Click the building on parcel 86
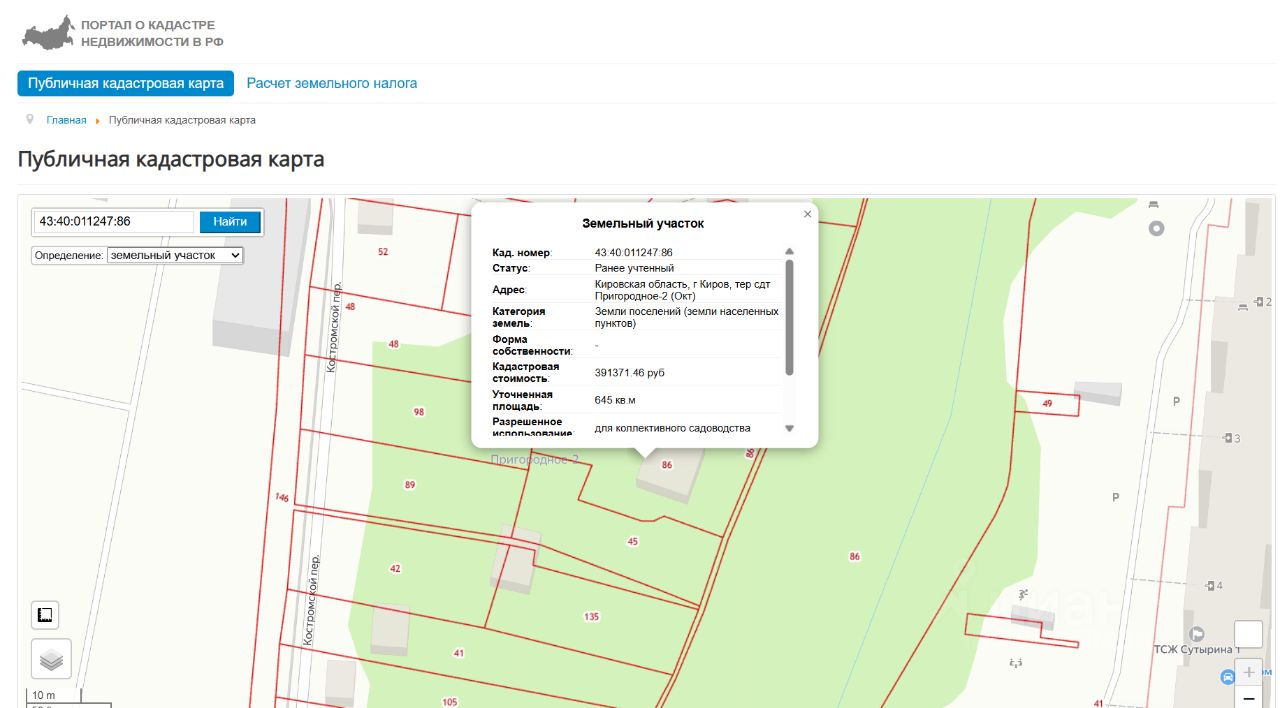 pos(670,477)
